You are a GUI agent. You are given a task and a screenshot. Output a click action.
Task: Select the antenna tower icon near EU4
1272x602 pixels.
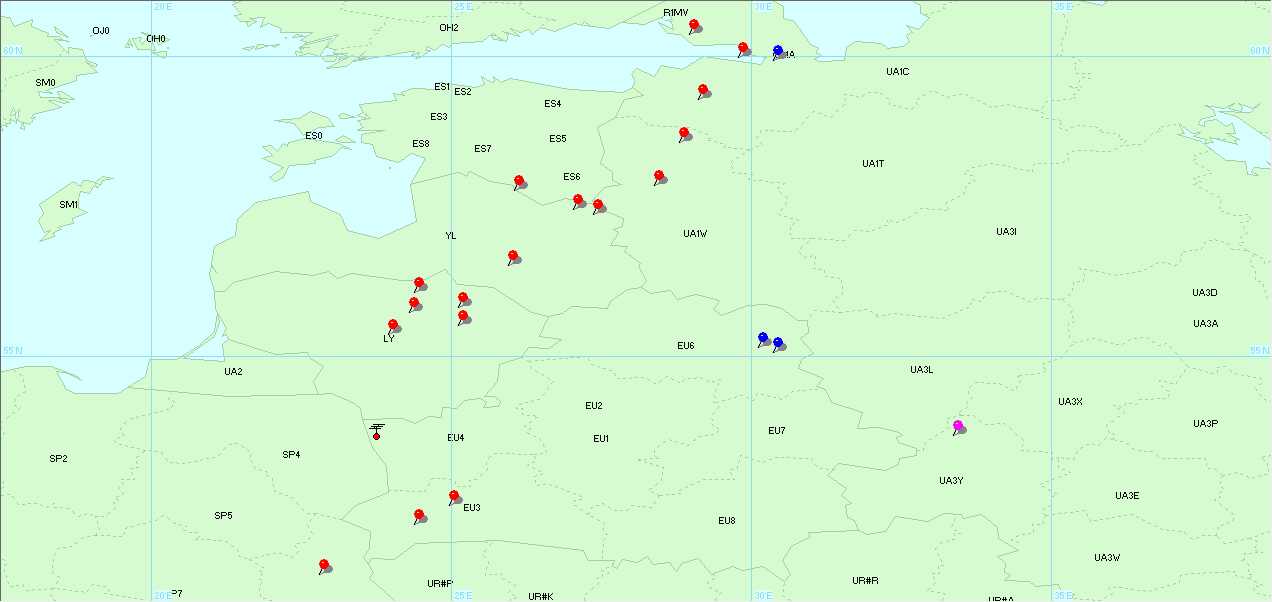[377, 431]
